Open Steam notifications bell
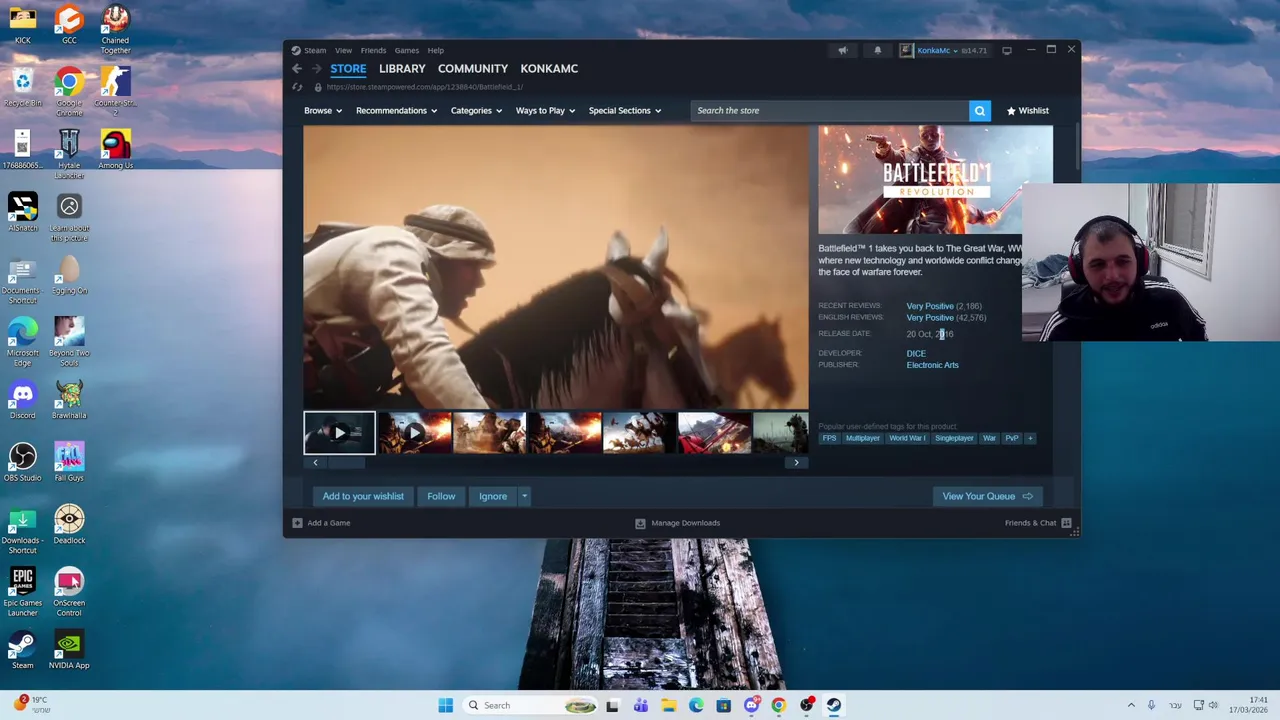The height and width of the screenshot is (720, 1280). click(878, 50)
